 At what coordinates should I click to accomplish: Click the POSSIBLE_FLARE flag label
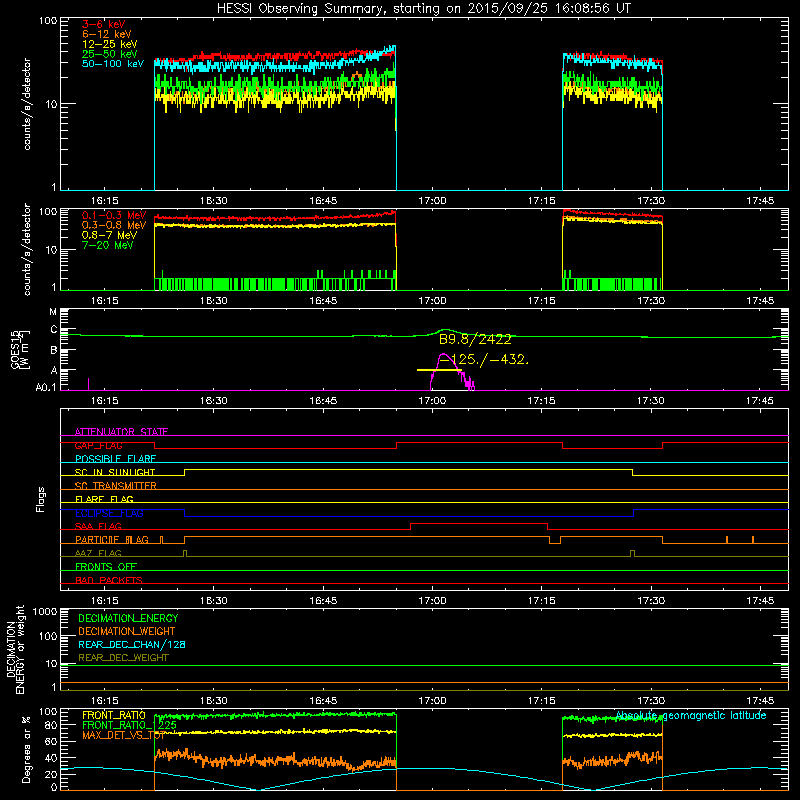[115, 459]
